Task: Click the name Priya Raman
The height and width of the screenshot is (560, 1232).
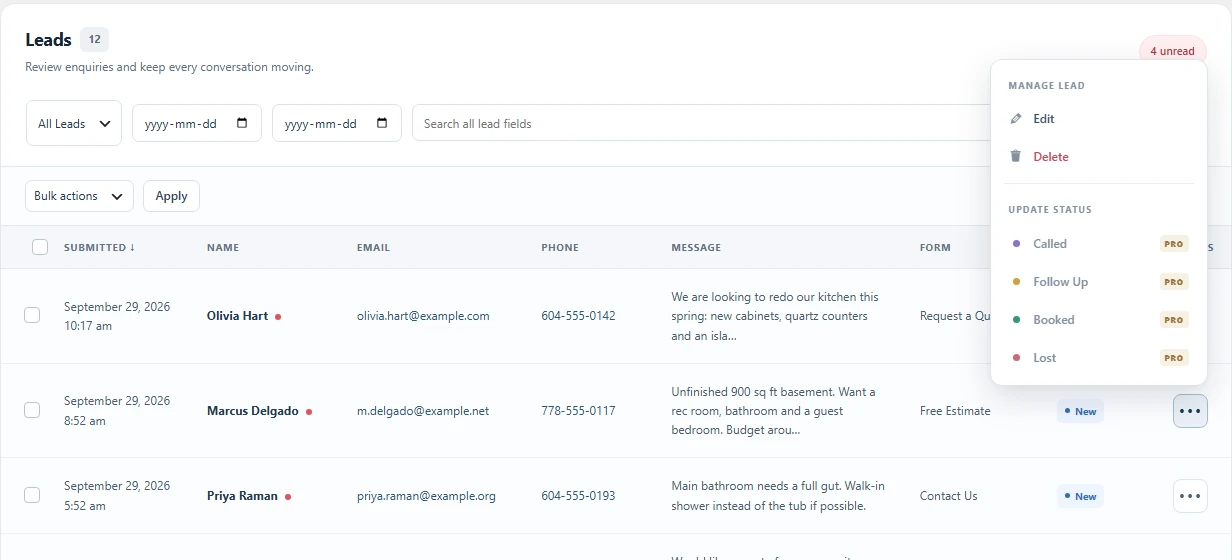Action: coord(242,496)
